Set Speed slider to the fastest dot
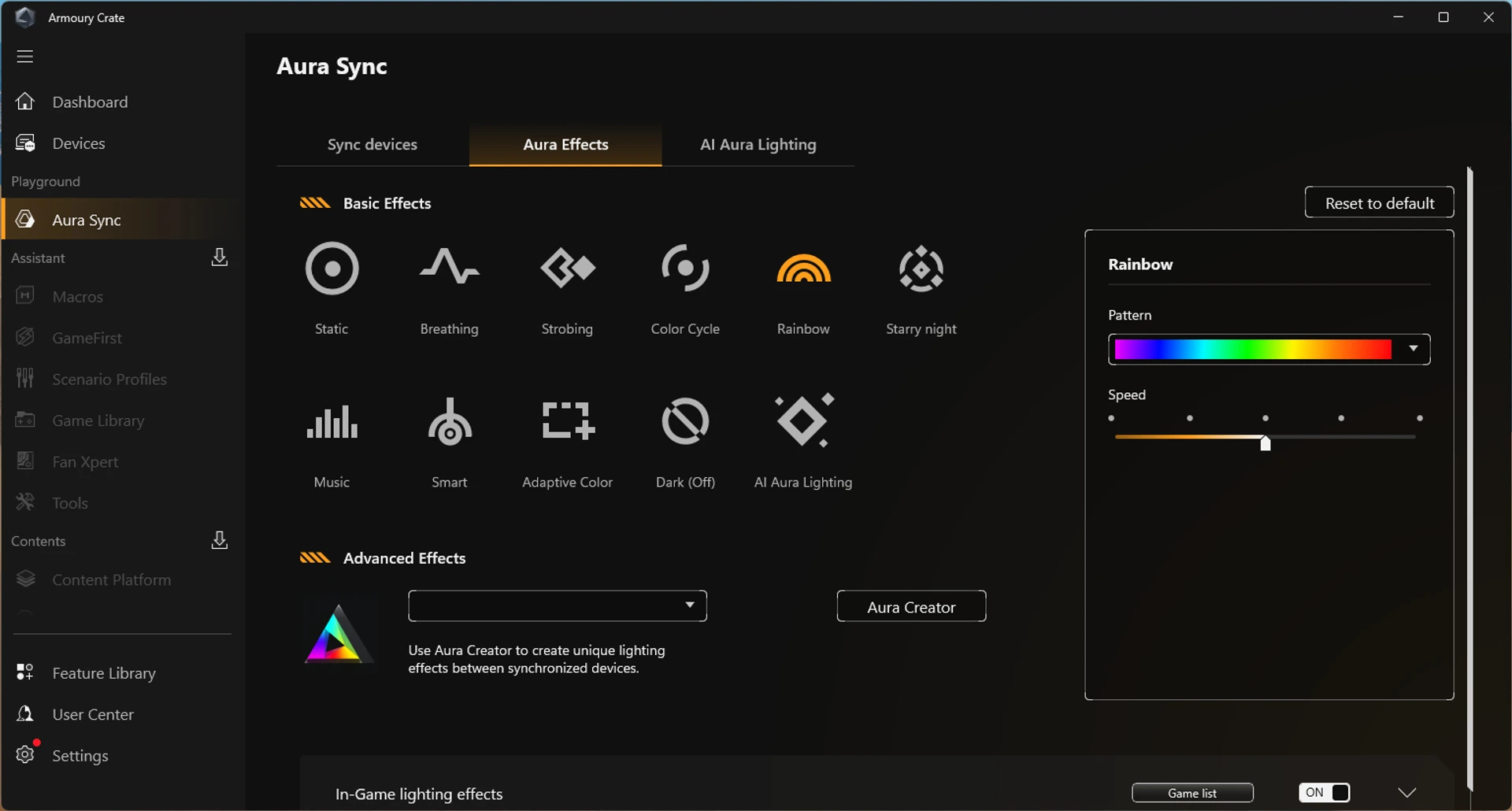This screenshot has width=1512, height=811. 1420,418
